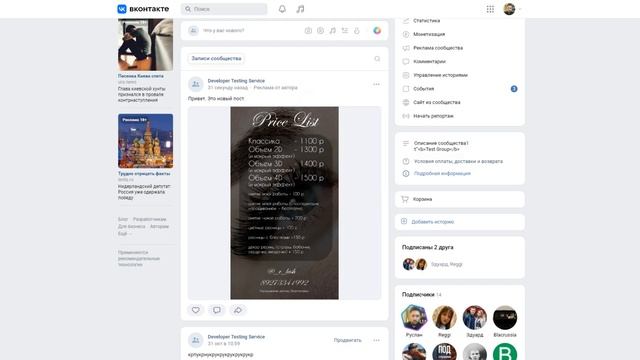This screenshot has height=360, width=640.
Task: Open События in the community menu
Action: pyautogui.click(x=423, y=89)
